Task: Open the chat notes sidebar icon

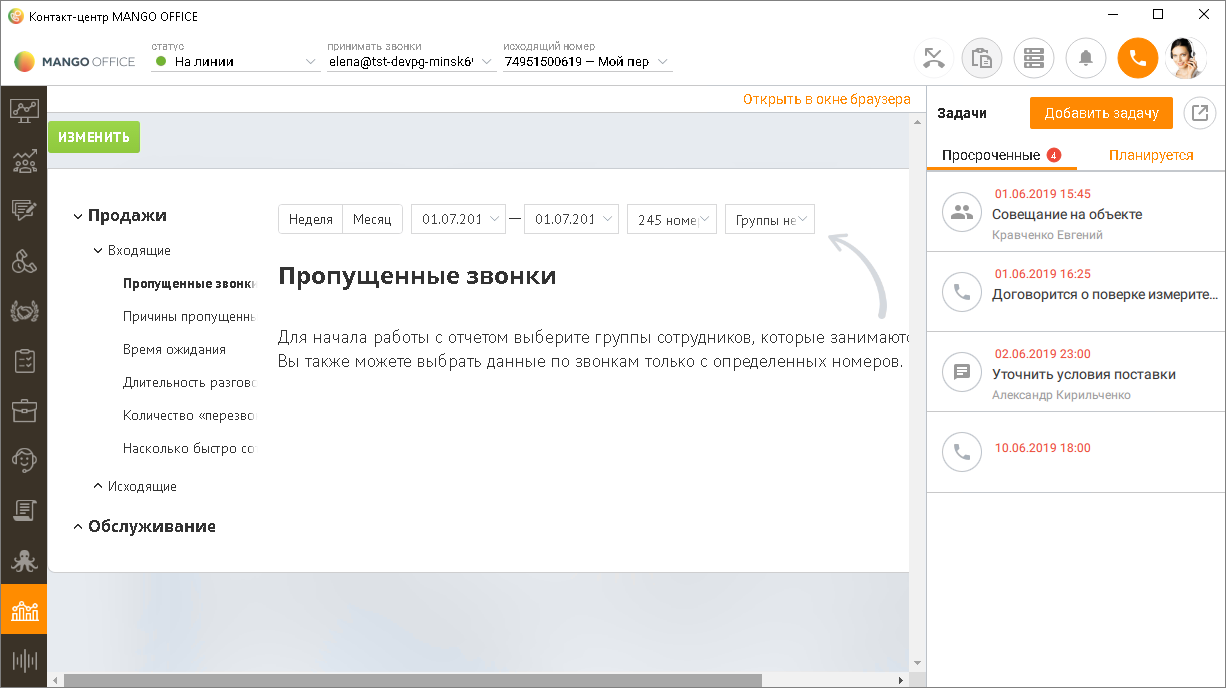Action: coord(24,210)
